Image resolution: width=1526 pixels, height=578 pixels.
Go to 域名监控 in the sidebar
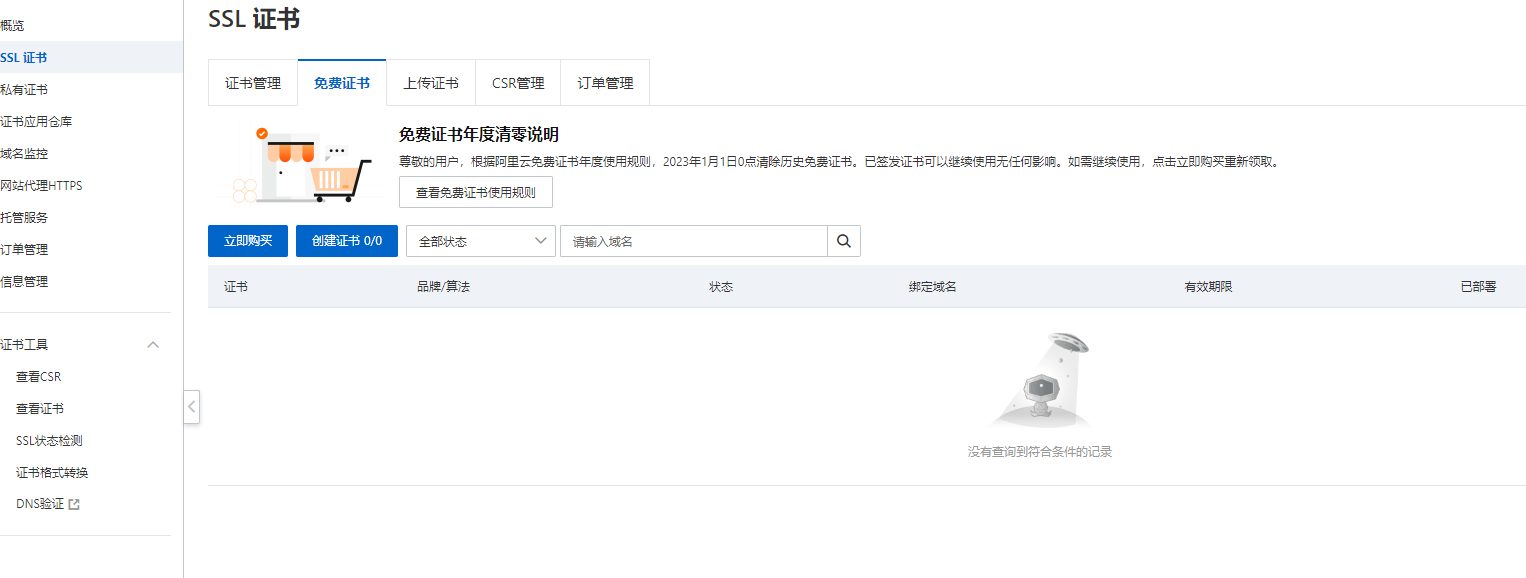(x=24, y=154)
